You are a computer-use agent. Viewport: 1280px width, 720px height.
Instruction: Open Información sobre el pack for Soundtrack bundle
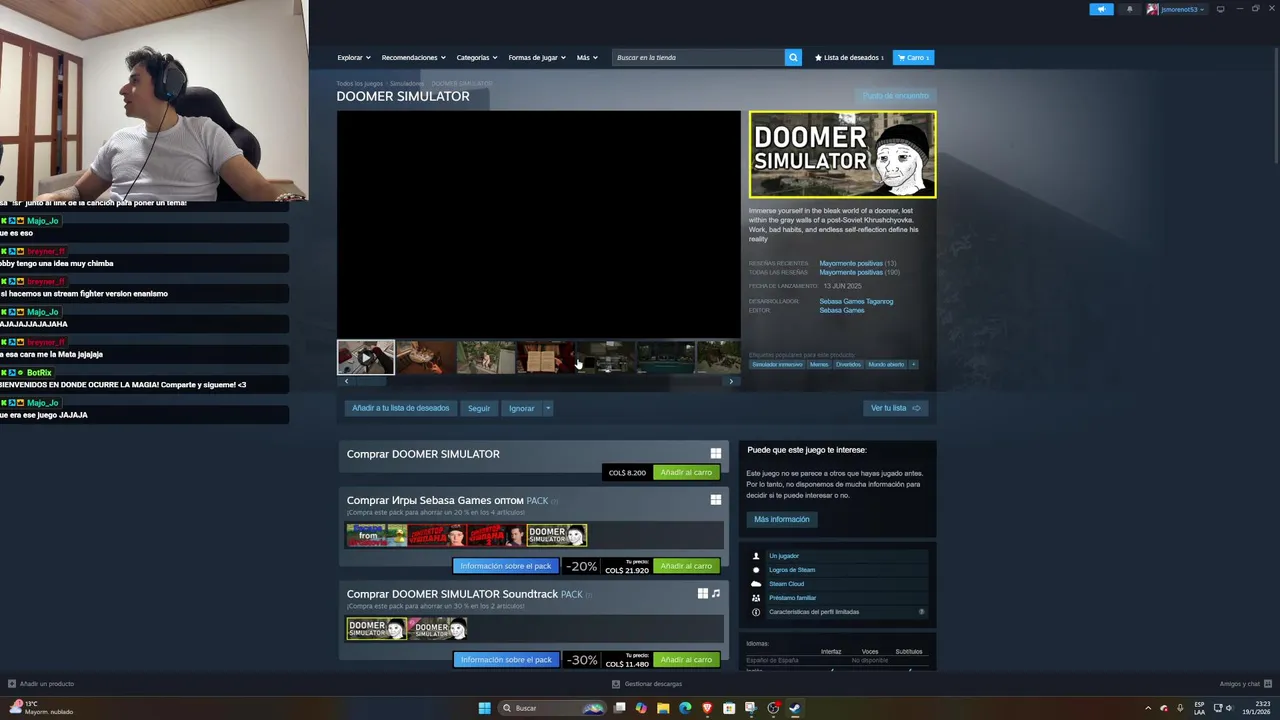coord(506,660)
